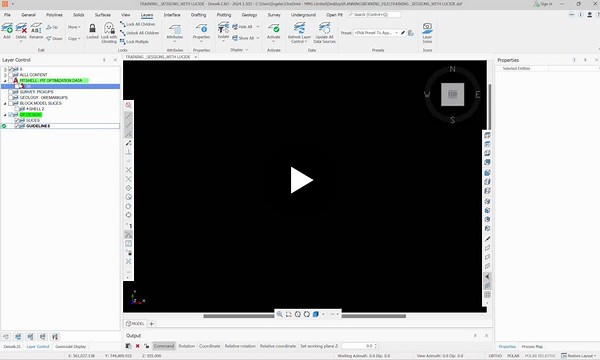
Task: Click the Unlock All Children command
Action: [x=139, y=33]
